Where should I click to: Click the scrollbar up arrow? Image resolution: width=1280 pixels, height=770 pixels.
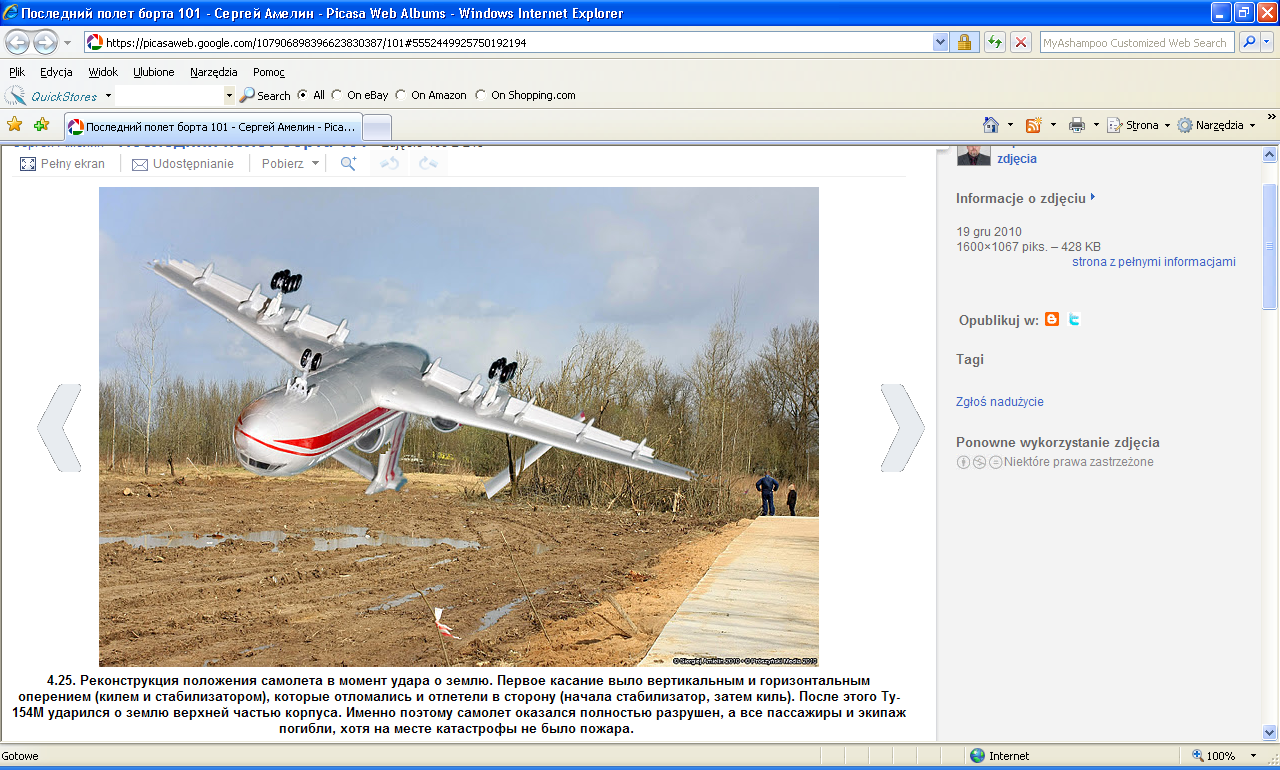(1270, 154)
